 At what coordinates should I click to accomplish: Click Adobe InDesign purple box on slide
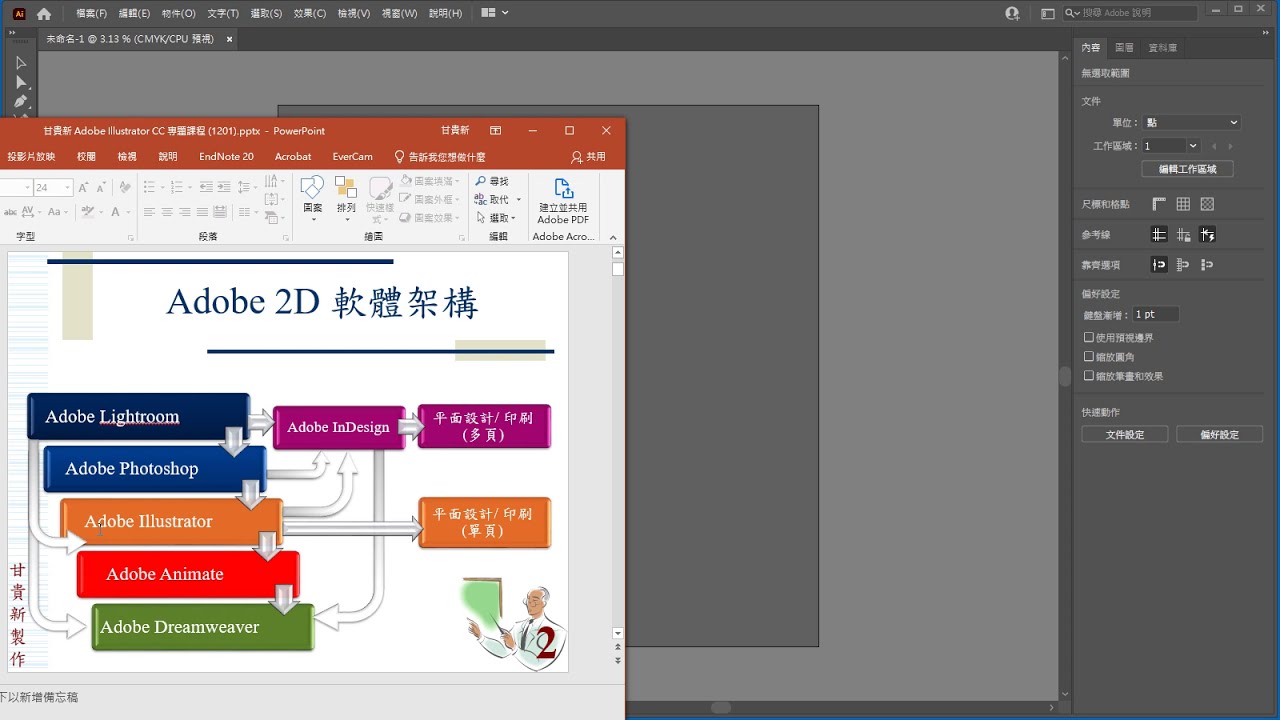(339, 427)
